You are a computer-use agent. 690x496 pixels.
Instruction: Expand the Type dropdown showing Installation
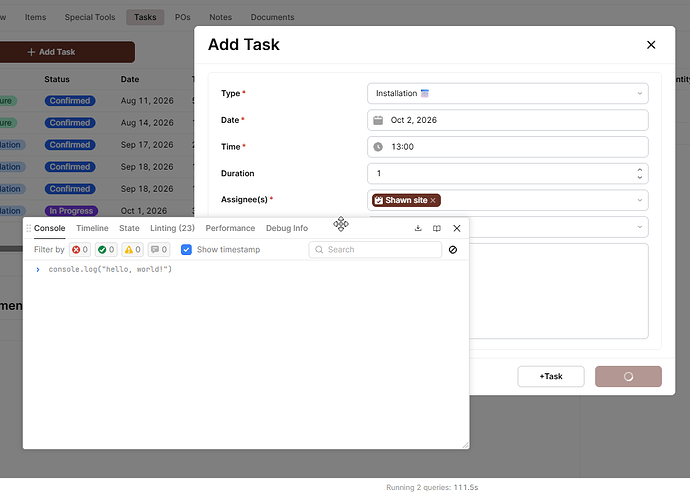[x=507, y=93]
